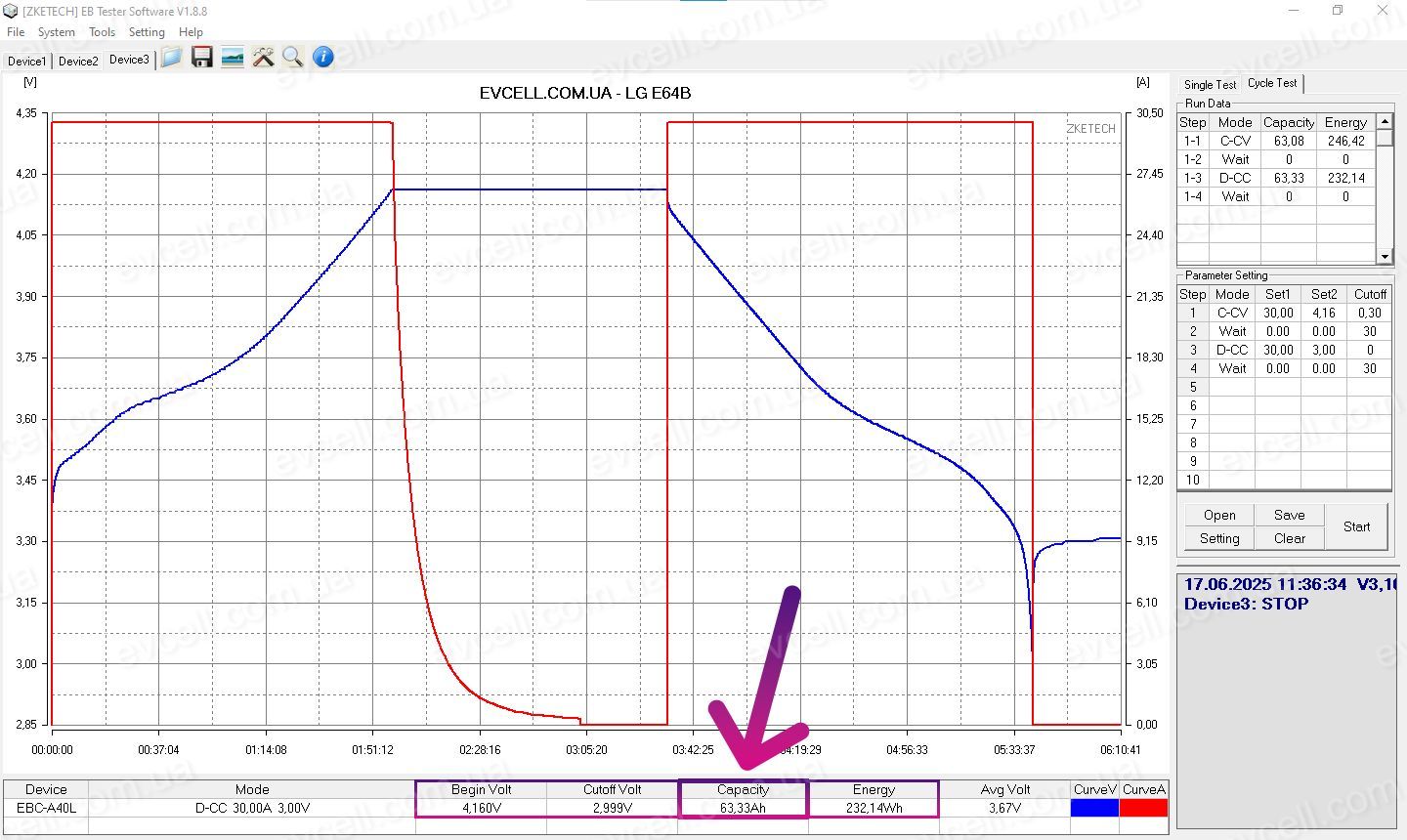1407x840 pixels.
Task: Click the Clear button
Action: (1289, 538)
